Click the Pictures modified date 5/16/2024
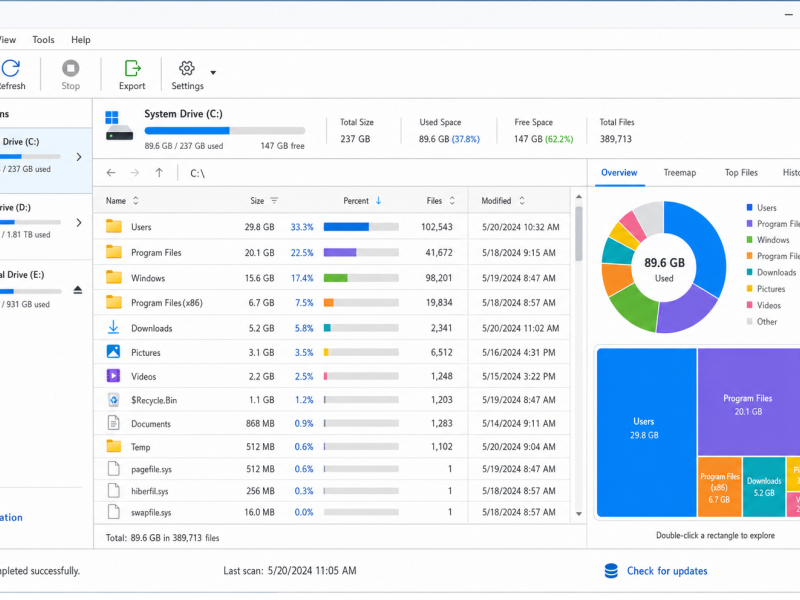Viewport: 800px width, 600px height. pos(518,353)
